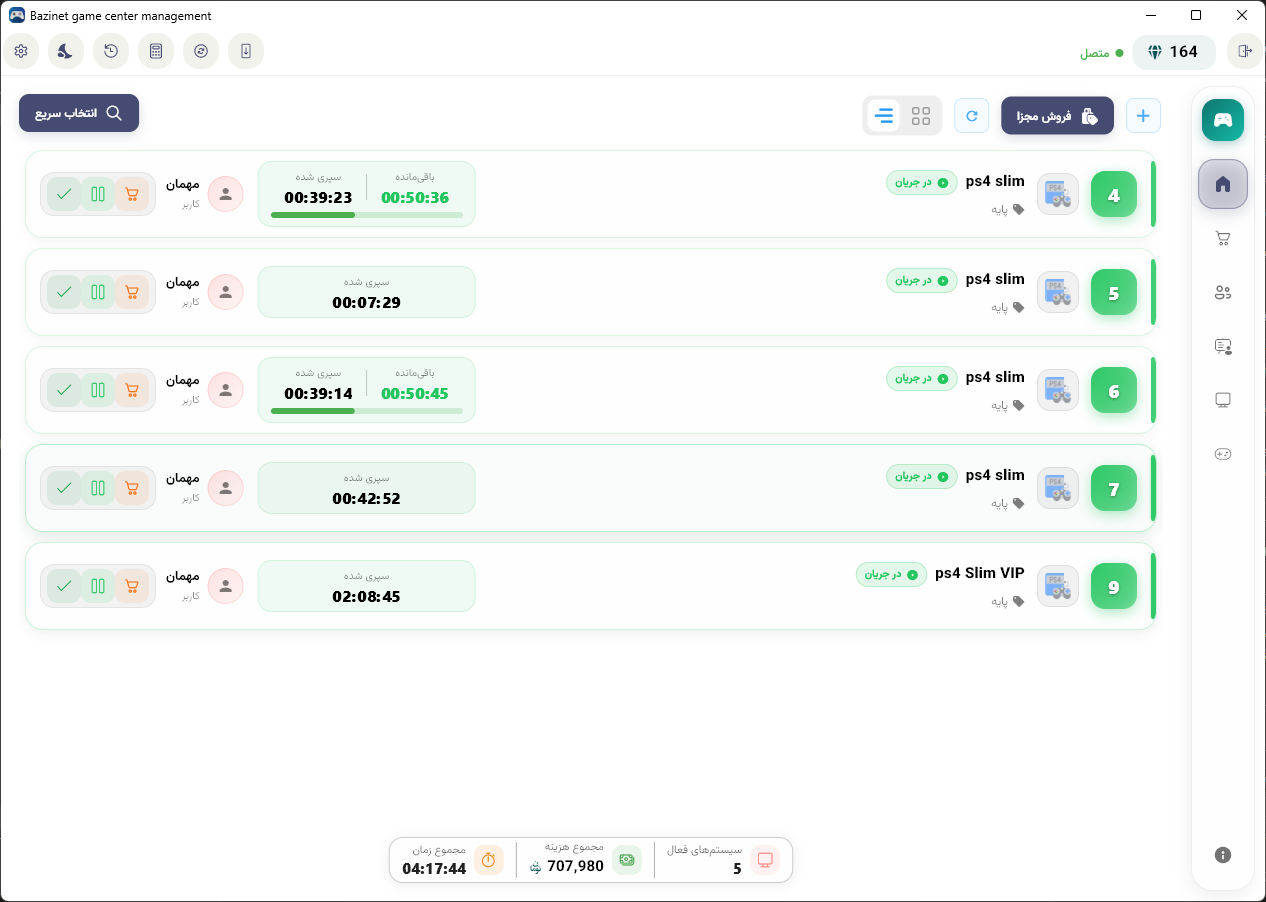Finish the session on system 6
Viewport: 1266px width, 902px height.
tap(64, 390)
